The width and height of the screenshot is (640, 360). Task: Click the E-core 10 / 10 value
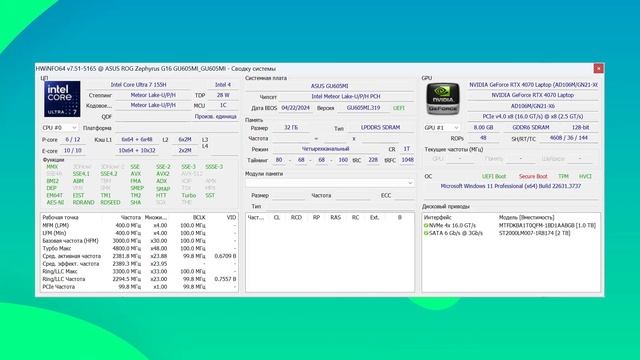point(73,151)
